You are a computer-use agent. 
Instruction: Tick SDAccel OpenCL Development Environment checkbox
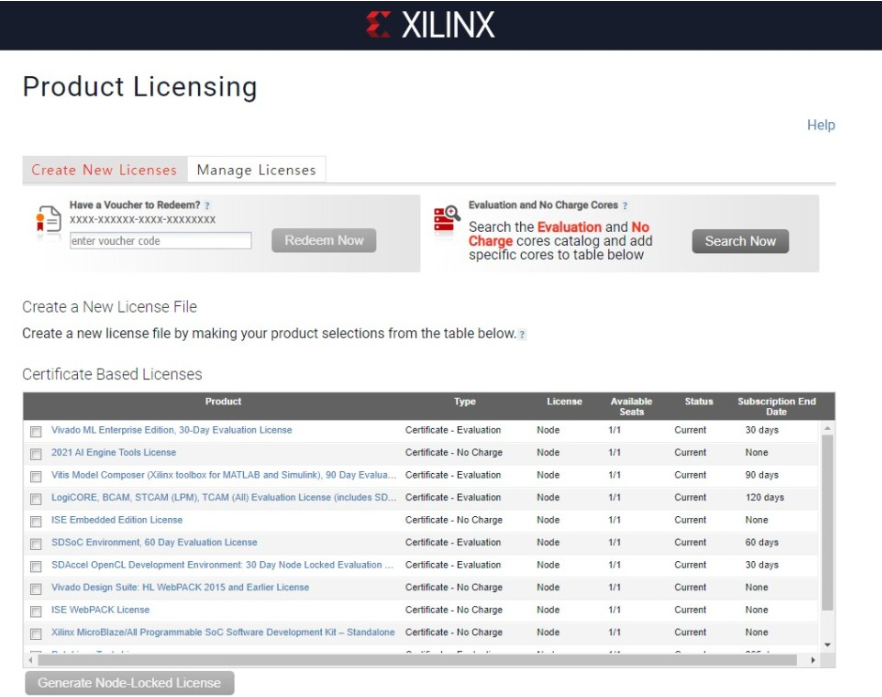(36, 566)
